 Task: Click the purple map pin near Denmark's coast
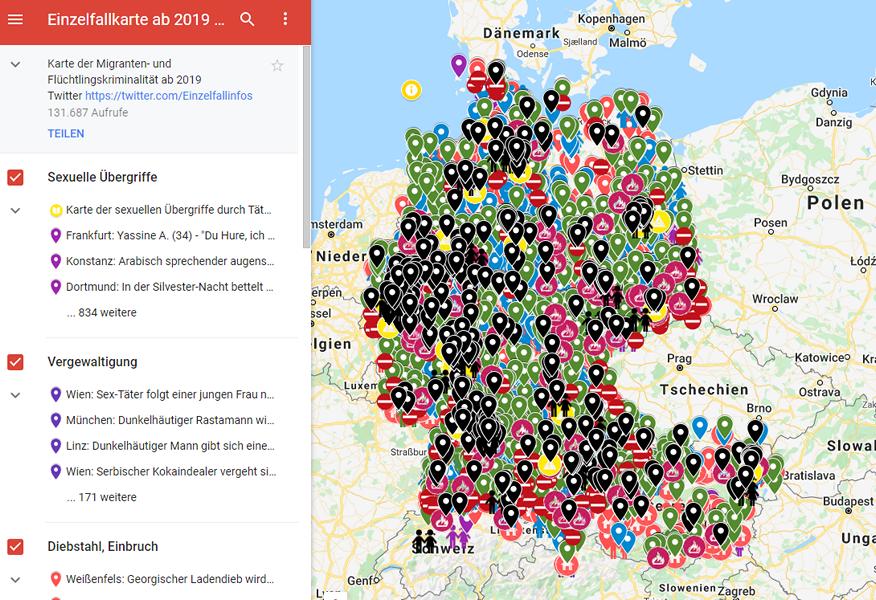click(459, 65)
